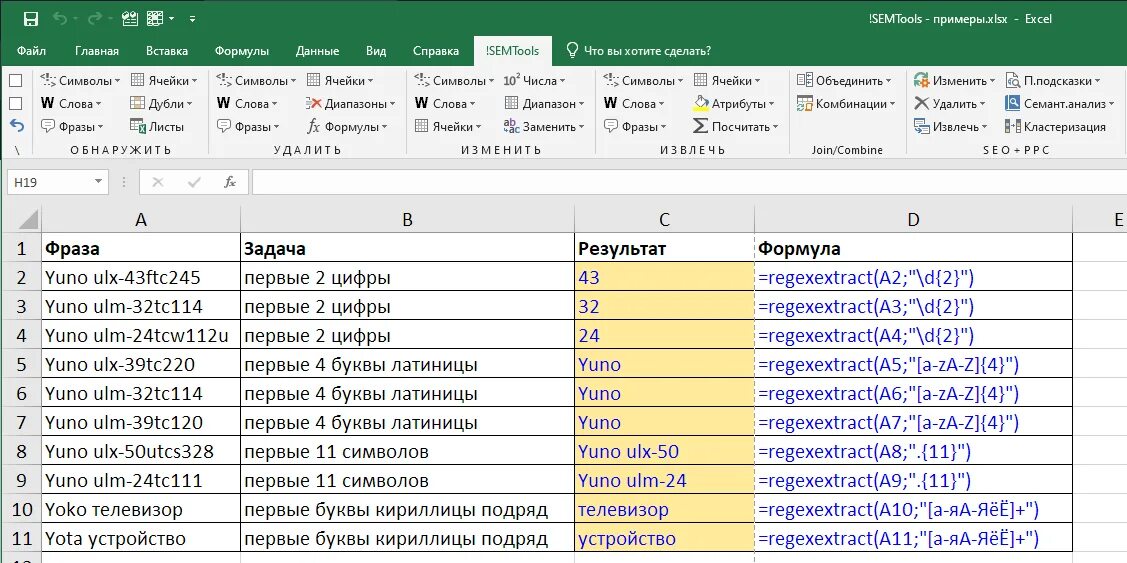Open Ячейки menu in ИЗВЛЕЧЬ group
1127x563 pixels.
point(727,81)
